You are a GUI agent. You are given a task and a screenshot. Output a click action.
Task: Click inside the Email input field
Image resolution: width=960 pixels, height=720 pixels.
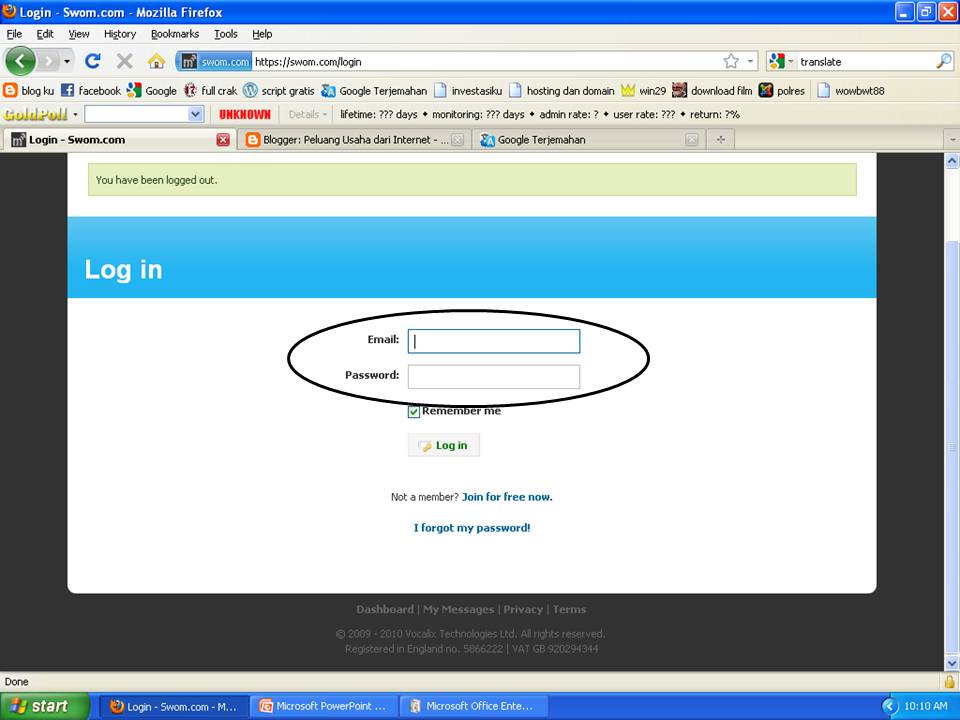pos(493,341)
